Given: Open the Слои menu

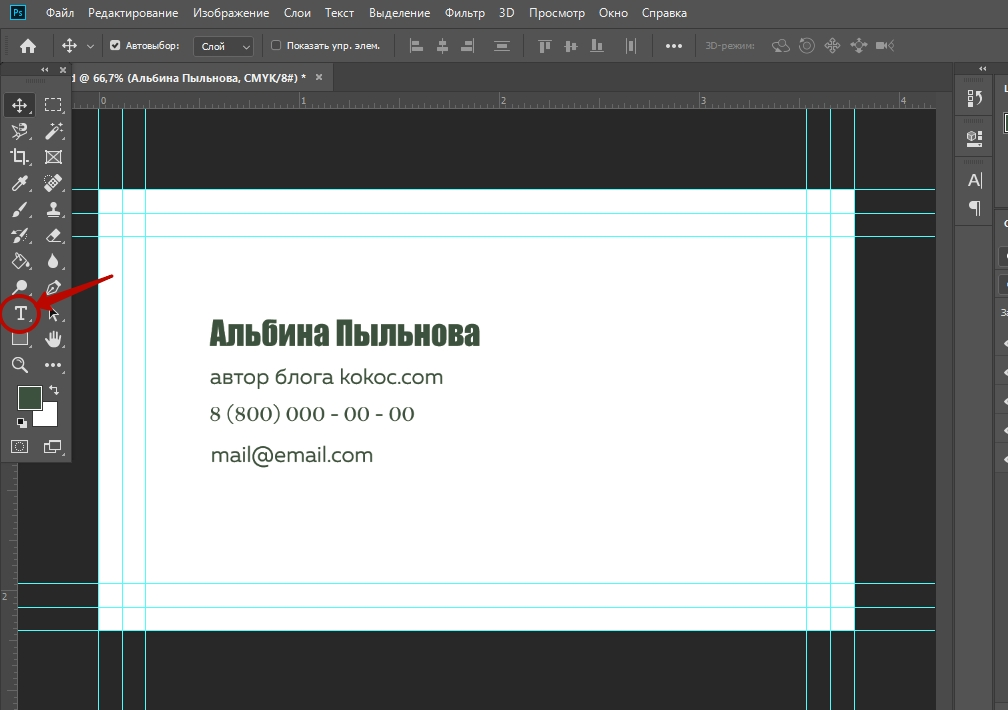Looking at the screenshot, I should [x=296, y=14].
